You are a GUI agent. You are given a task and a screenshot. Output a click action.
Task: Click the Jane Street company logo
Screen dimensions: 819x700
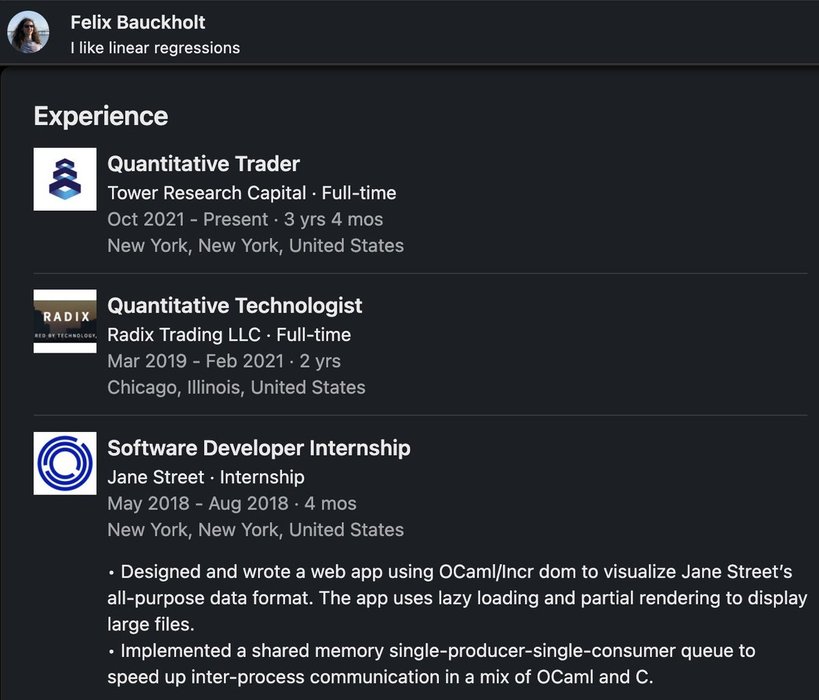pyautogui.click(x=65, y=463)
